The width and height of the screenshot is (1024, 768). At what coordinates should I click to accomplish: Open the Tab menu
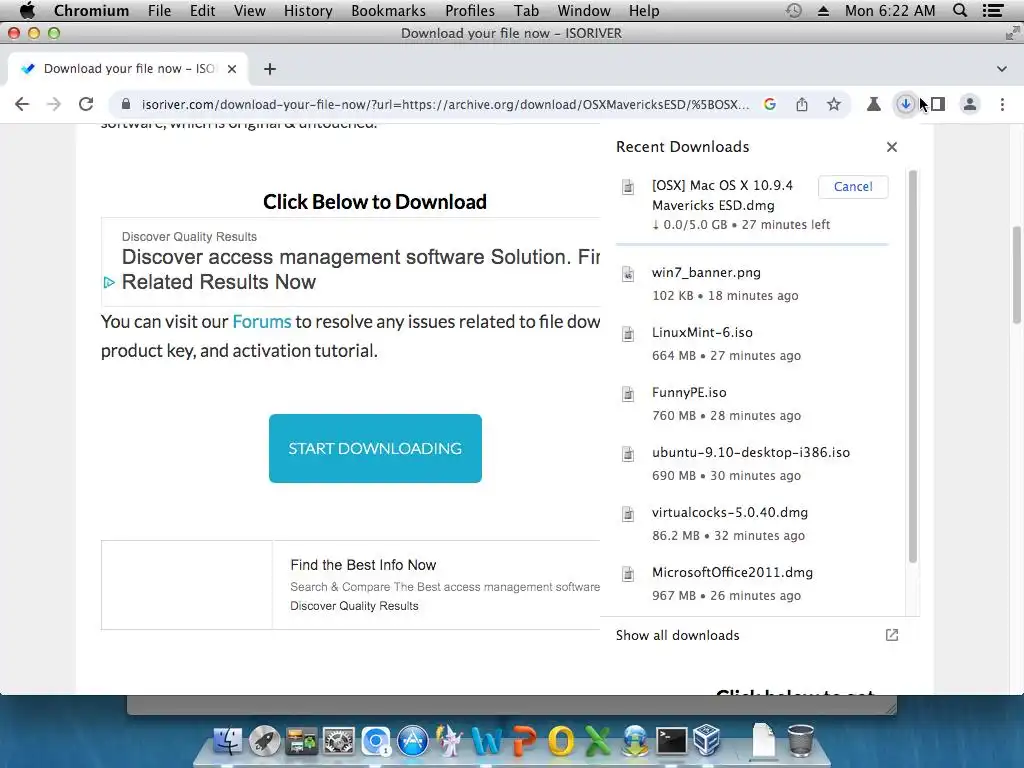(x=526, y=11)
